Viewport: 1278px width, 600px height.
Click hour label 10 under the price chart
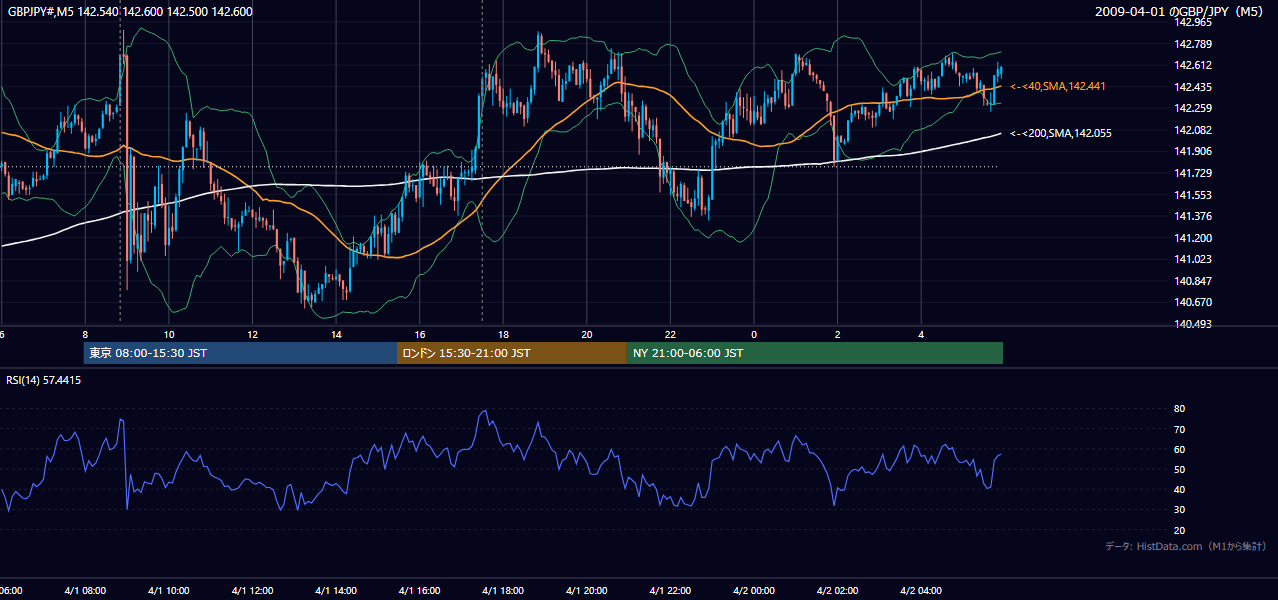click(x=169, y=335)
